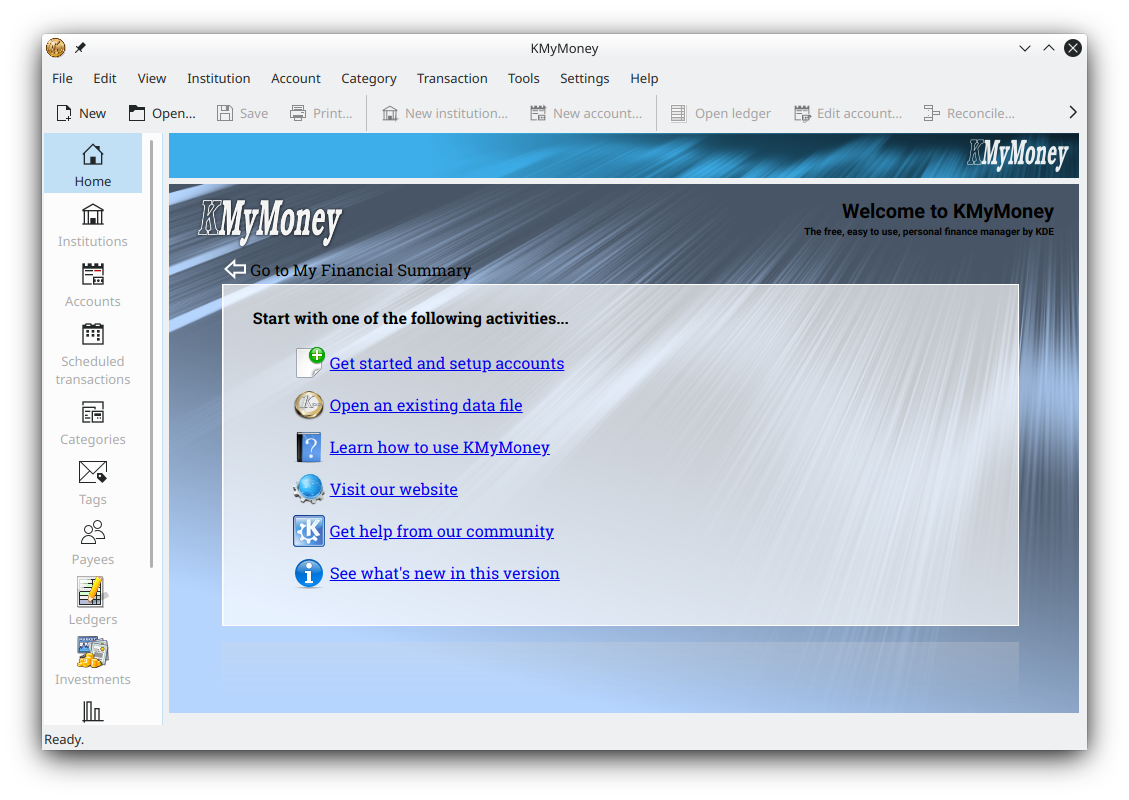Open the Tools menu

coord(523,78)
